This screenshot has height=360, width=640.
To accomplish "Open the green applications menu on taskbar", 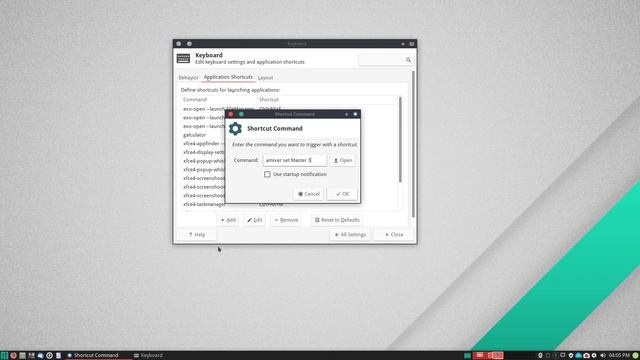I will click(4, 356).
